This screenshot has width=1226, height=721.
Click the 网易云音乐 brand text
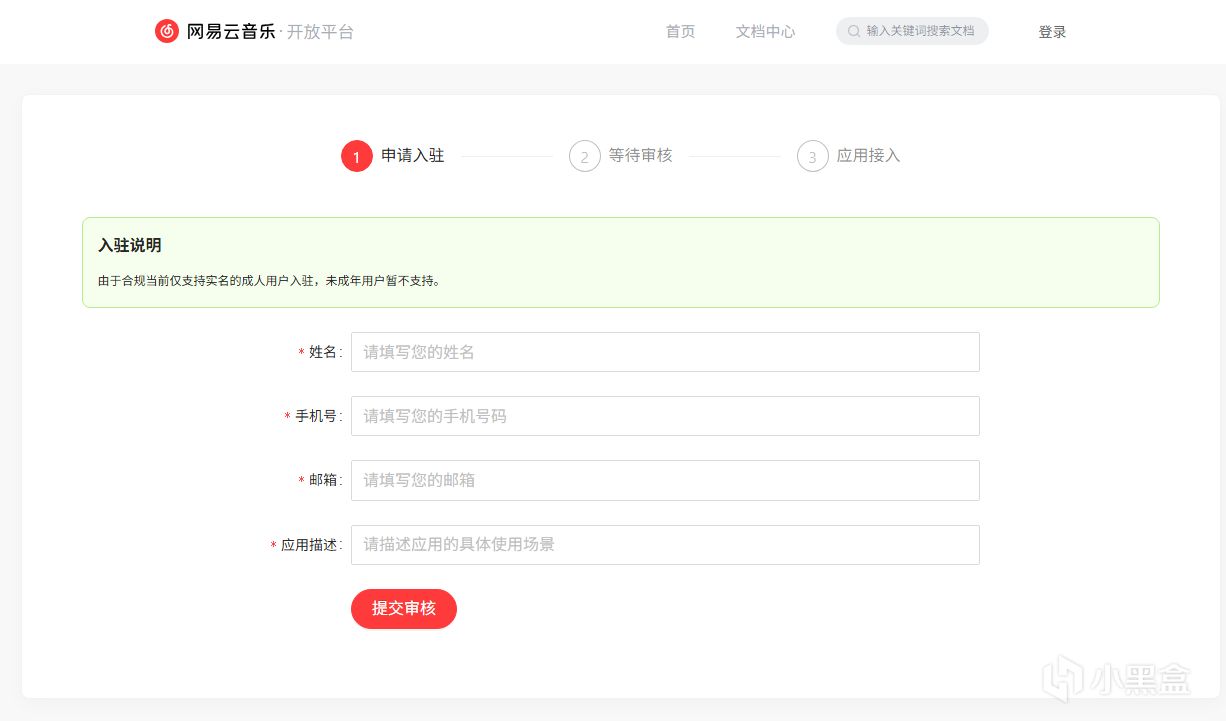(231, 32)
